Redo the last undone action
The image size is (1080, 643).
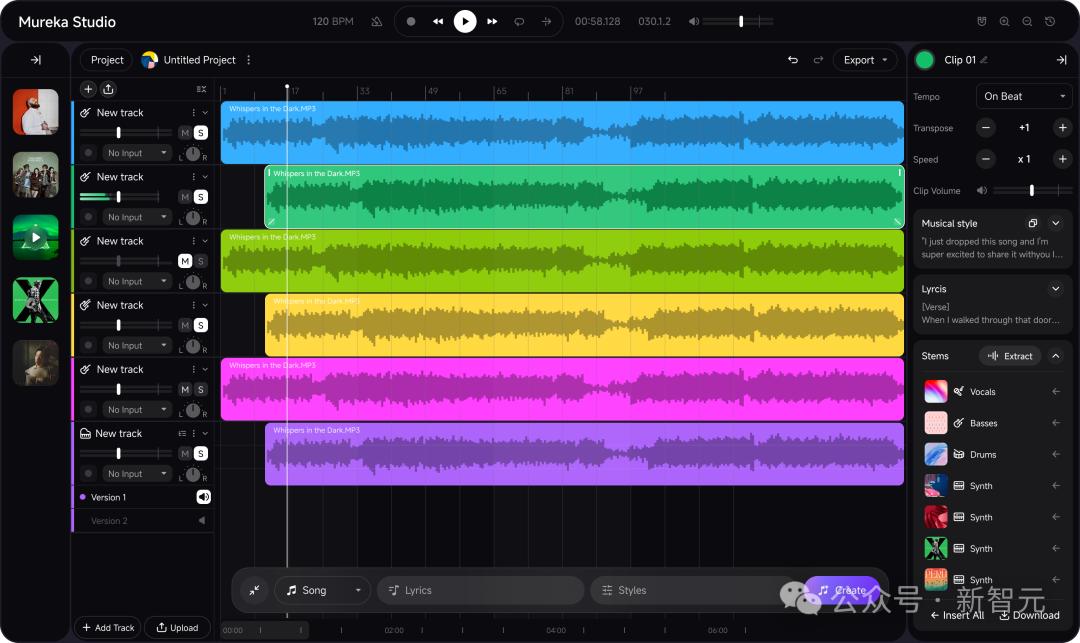(x=818, y=60)
